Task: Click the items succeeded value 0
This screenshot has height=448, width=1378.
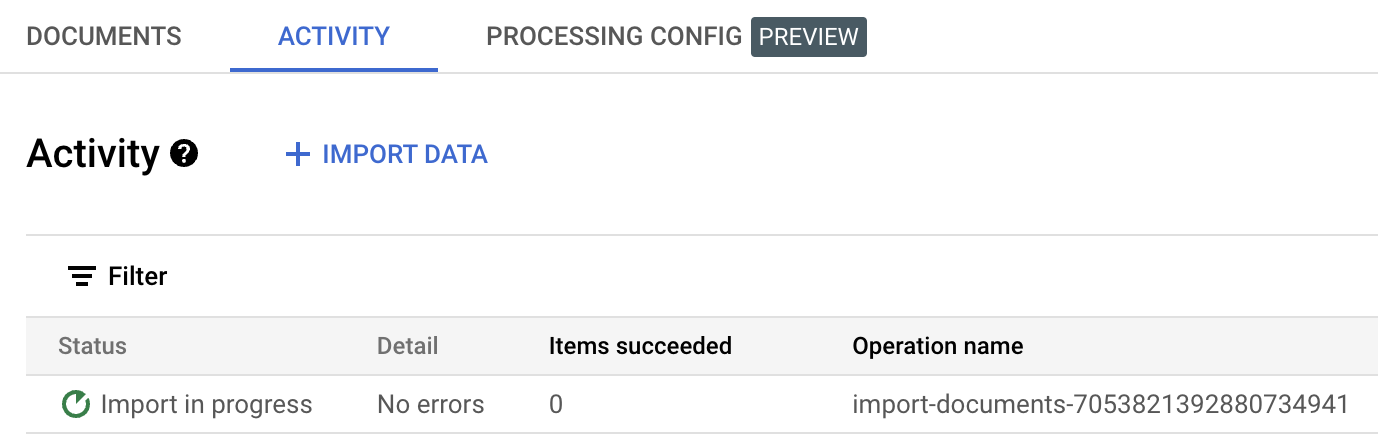Action: [x=556, y=404]
